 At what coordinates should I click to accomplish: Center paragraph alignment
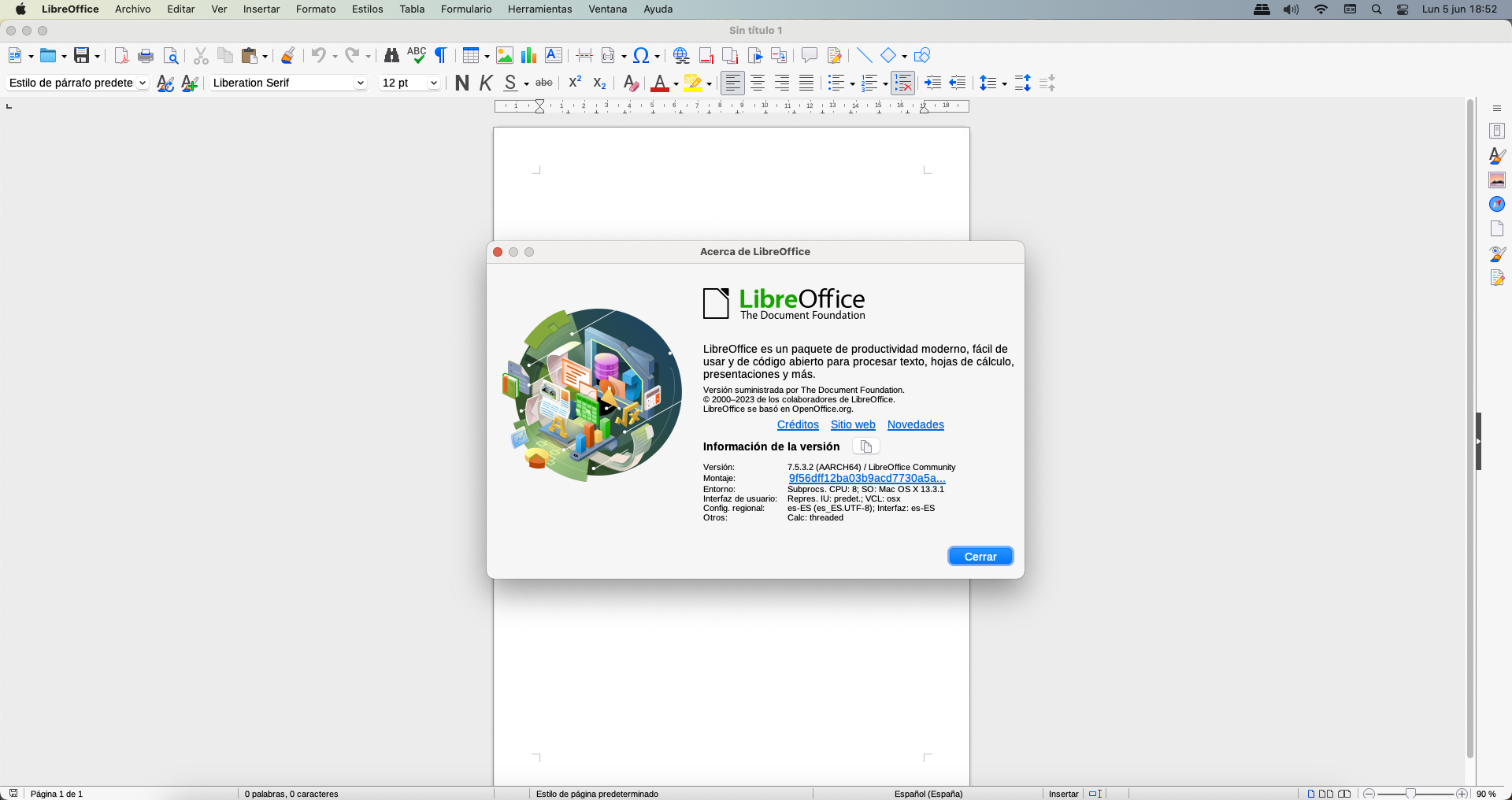pos(758,83)
